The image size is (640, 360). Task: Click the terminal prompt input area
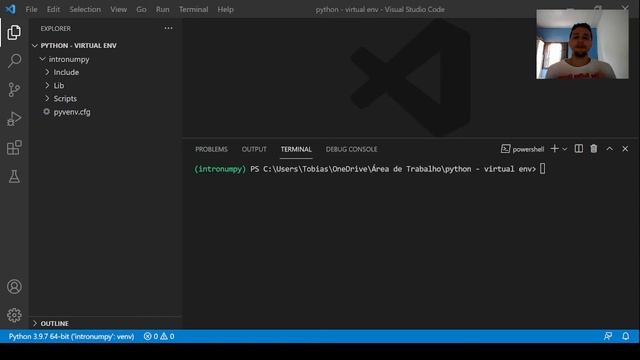tap(542, 169)
